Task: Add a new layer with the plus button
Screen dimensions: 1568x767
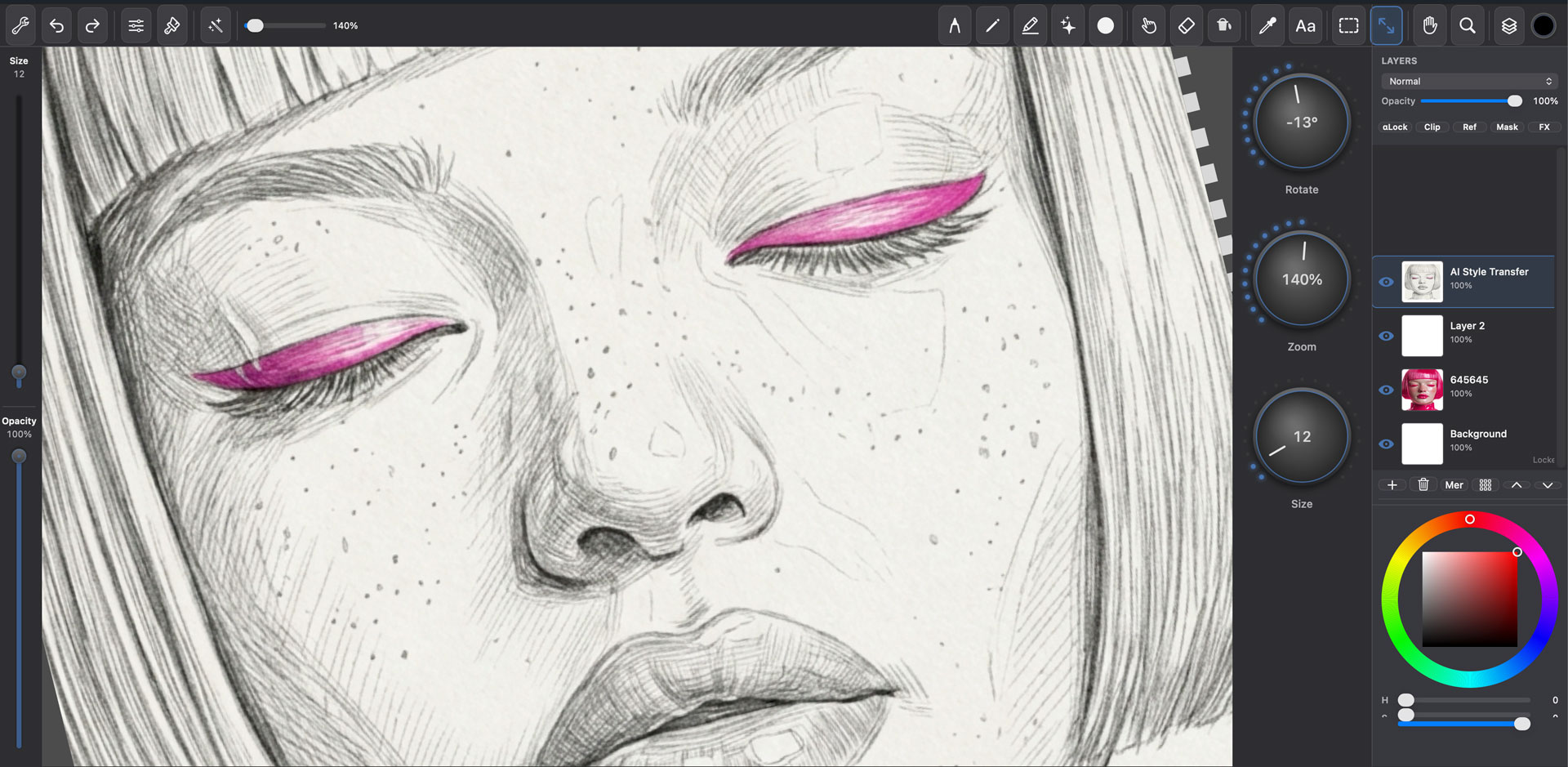Action: point(1392,484)
